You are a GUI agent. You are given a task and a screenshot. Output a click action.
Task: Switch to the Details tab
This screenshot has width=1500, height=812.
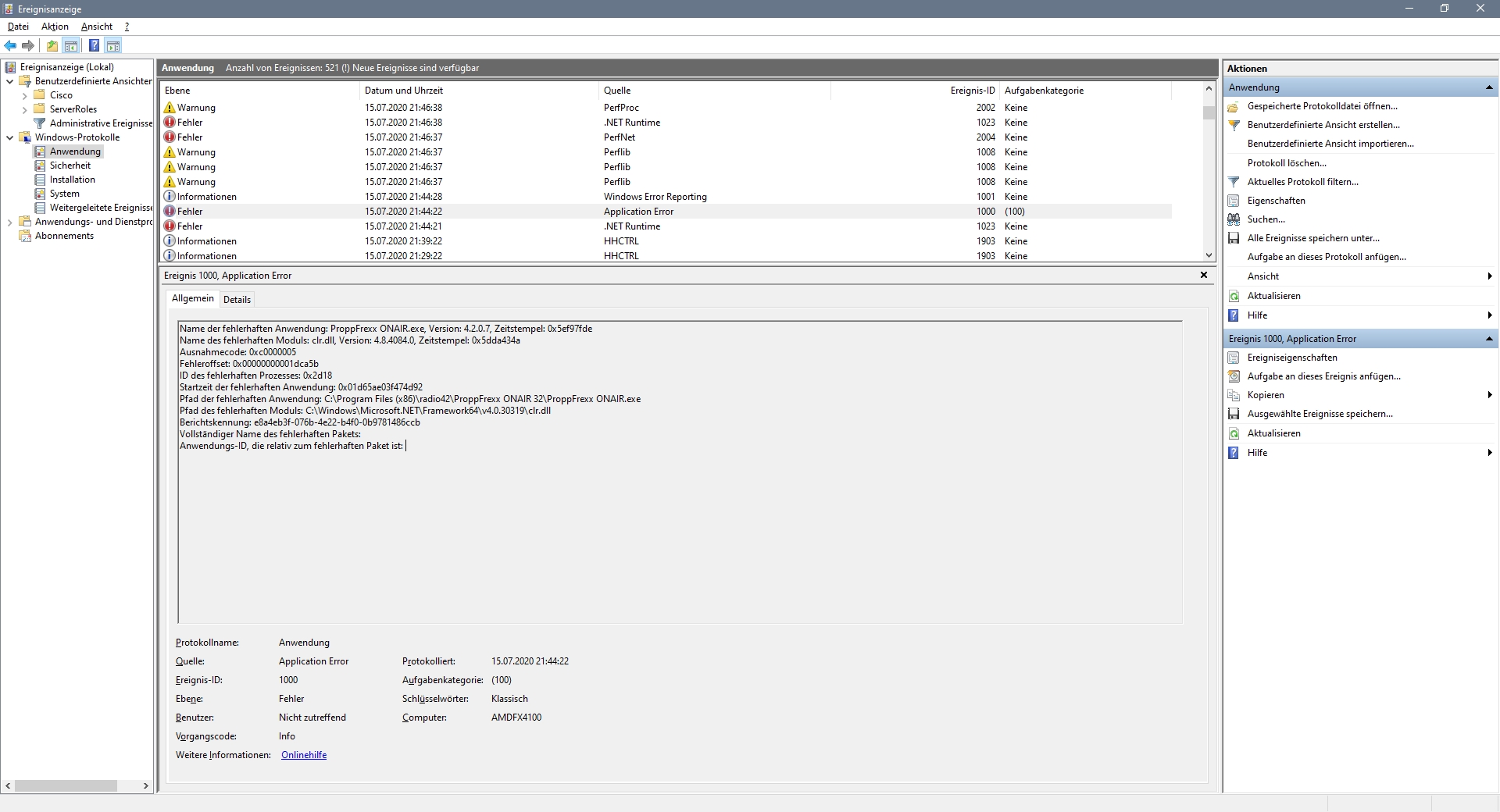(x=237, y=300)
